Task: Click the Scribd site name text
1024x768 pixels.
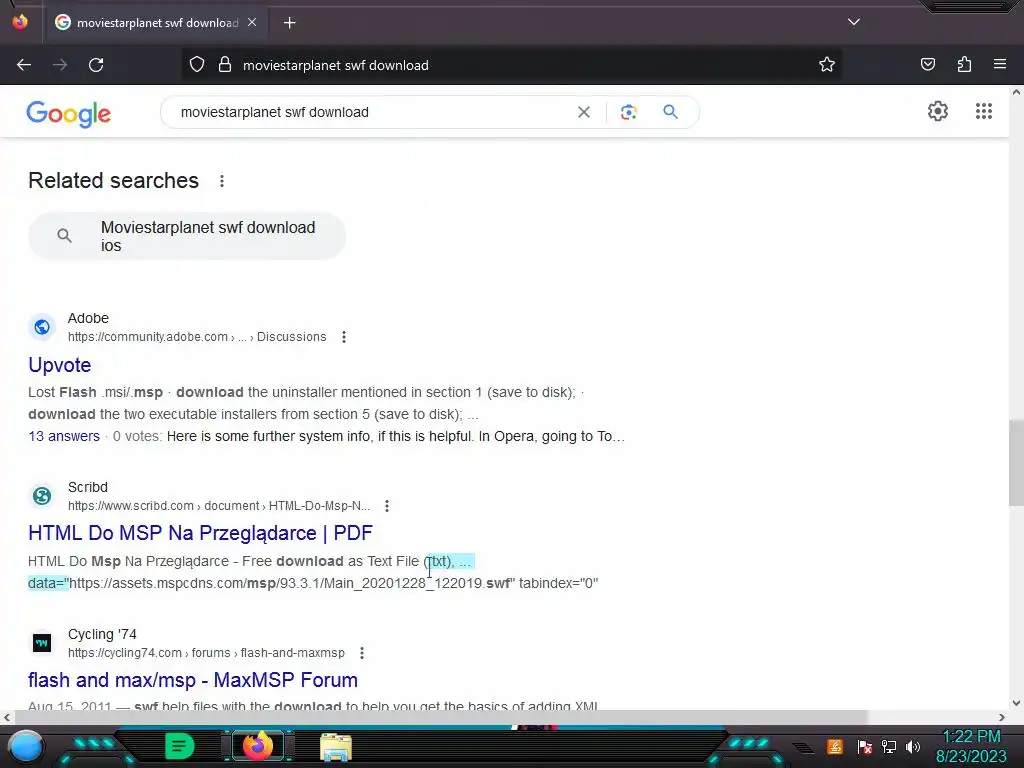Action: coord(88,487)
